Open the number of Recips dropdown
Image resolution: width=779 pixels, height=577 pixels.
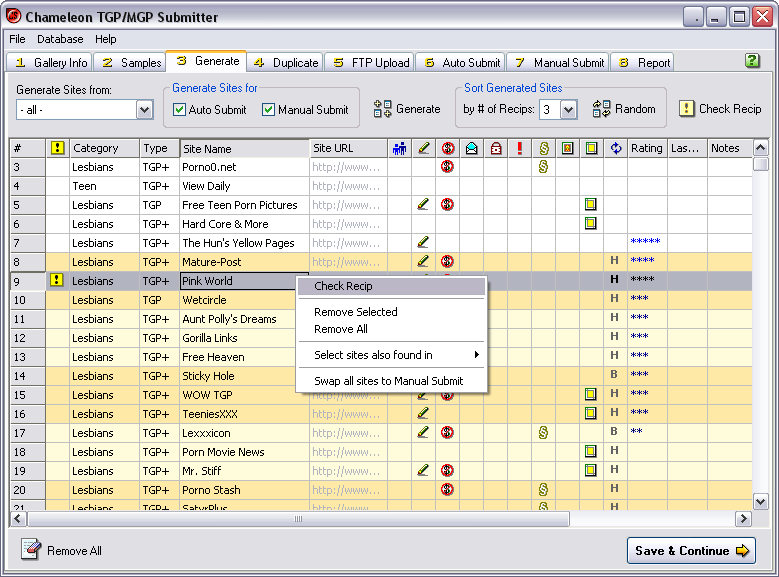[569, 110]
